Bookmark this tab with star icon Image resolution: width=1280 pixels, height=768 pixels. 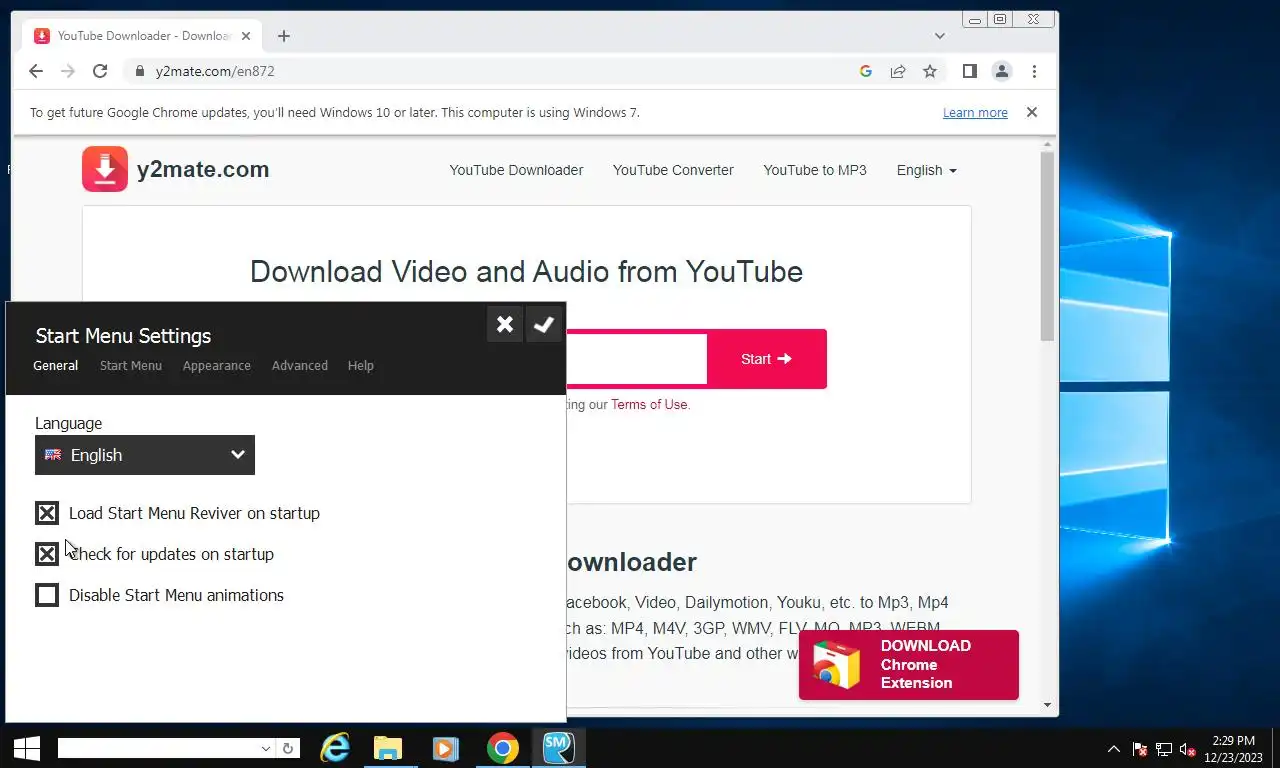930,71
